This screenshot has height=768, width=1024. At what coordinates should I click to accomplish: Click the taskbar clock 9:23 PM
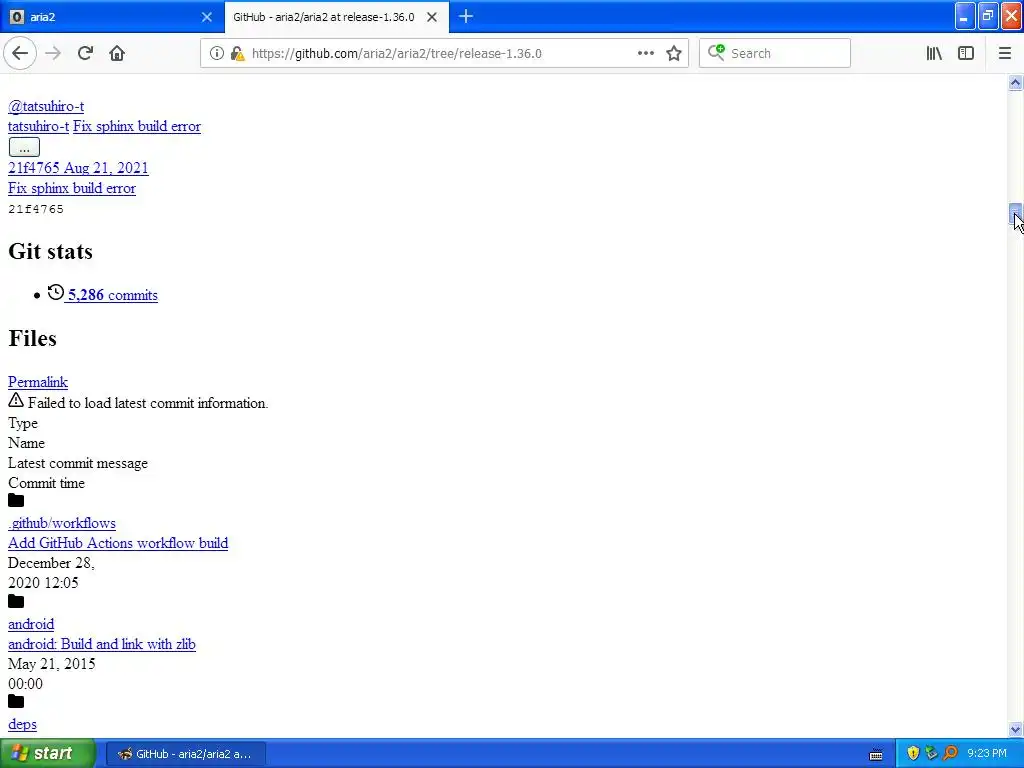click(987, 754)
